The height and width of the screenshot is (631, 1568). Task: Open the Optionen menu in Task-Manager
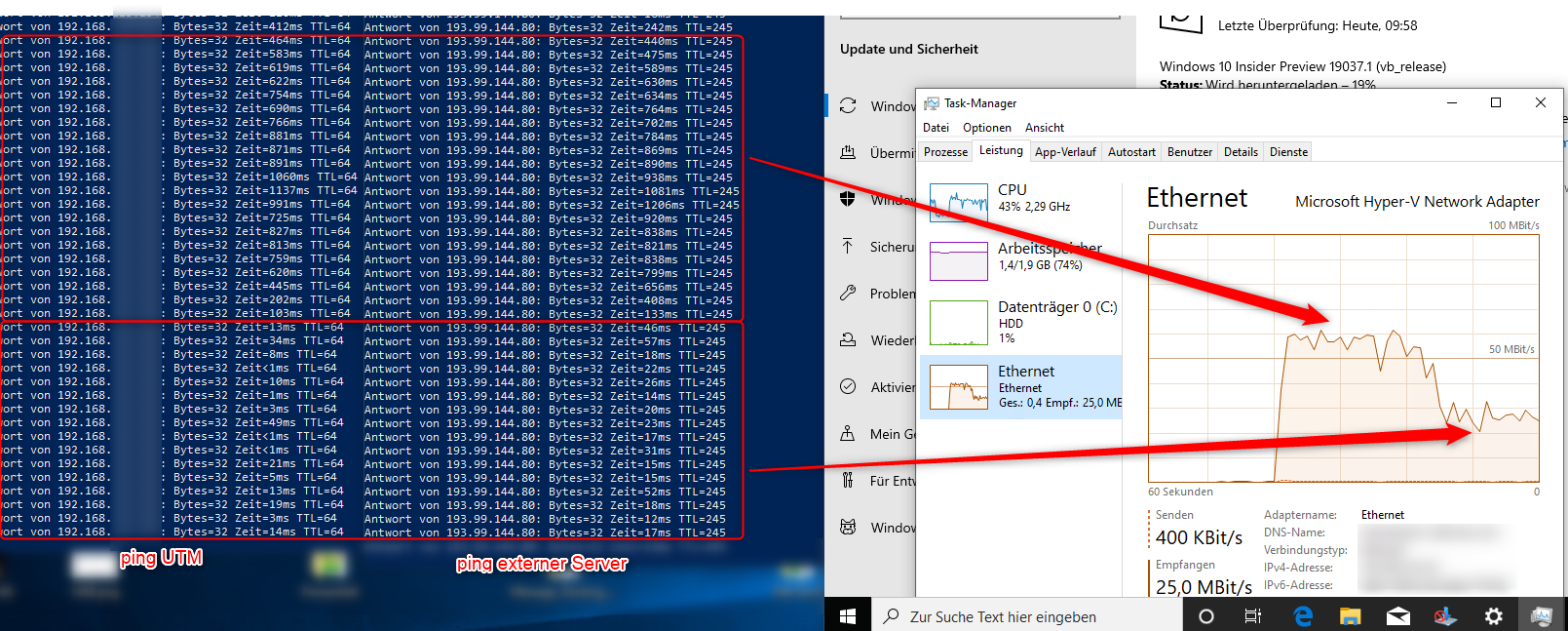pyautogui.click(x=987, y=128)
